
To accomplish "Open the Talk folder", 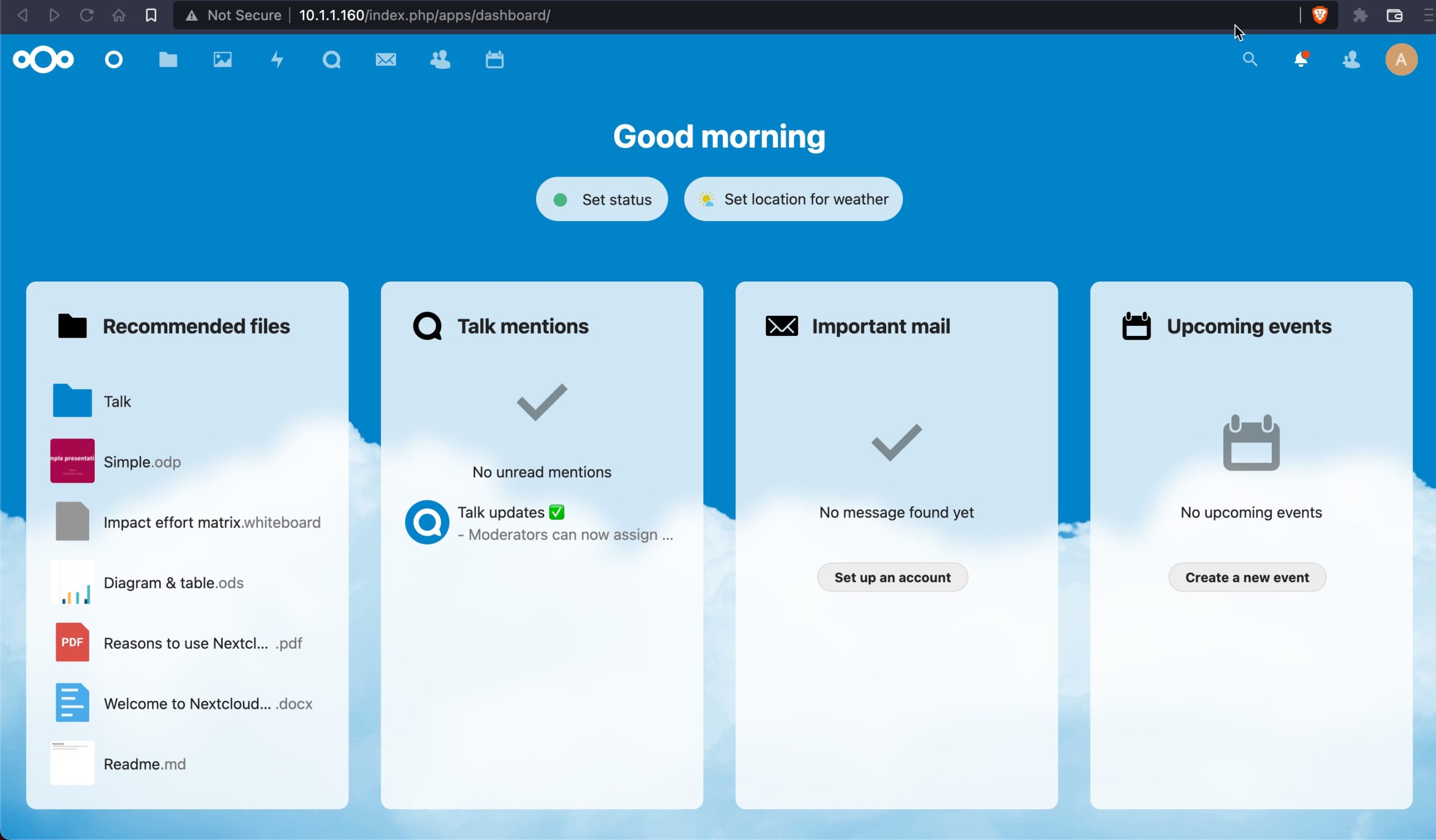I will click(187, 401).
